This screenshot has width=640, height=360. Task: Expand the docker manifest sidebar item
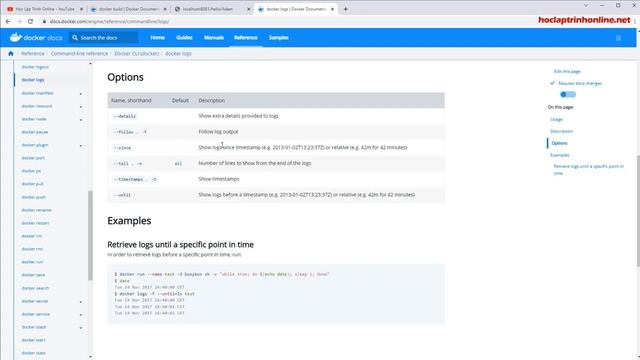click(x=81, y=94)
